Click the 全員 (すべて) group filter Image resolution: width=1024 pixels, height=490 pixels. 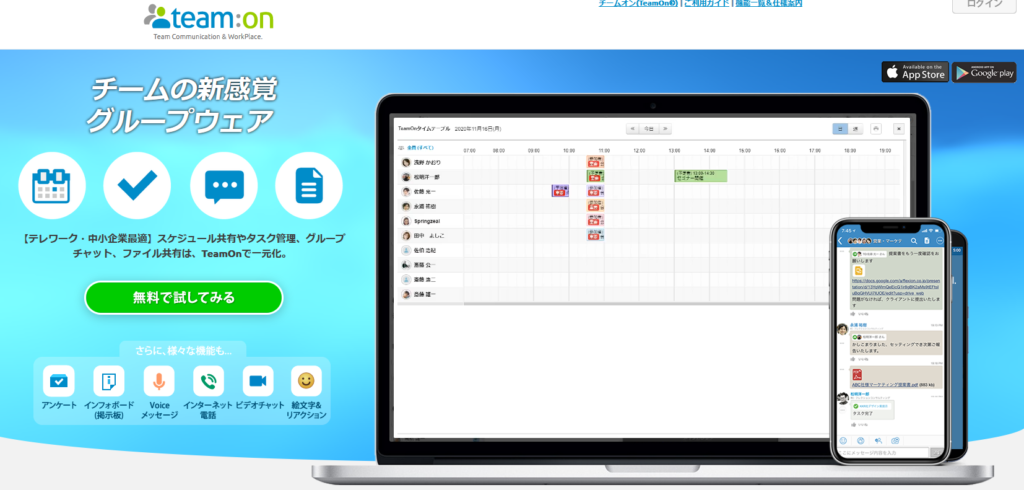pos(419,148)
